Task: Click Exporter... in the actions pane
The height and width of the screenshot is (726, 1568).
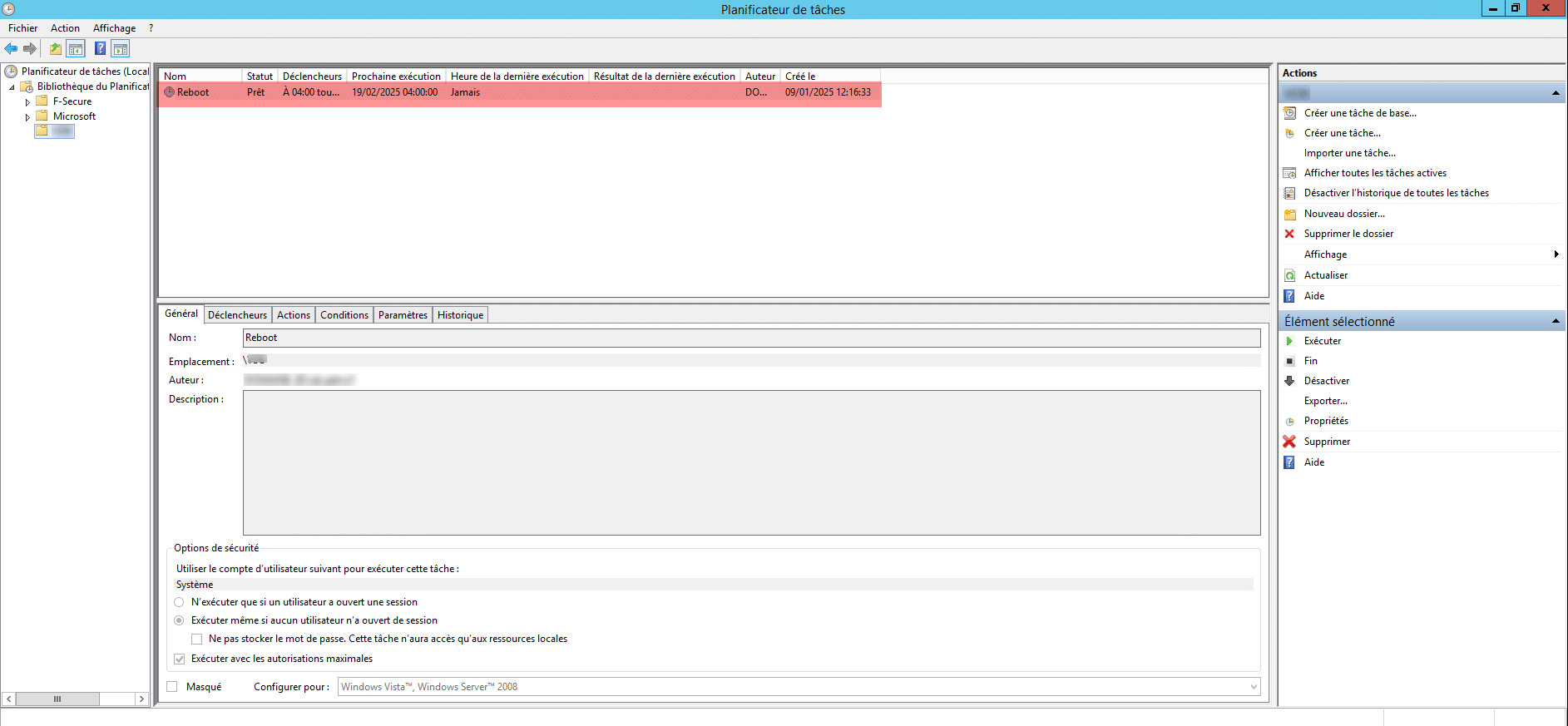Action: 1325,401
